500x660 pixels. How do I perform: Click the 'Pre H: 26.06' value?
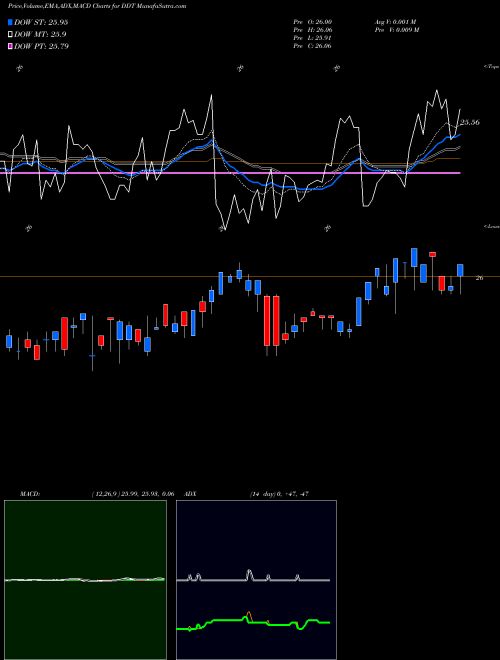point(312,30)
